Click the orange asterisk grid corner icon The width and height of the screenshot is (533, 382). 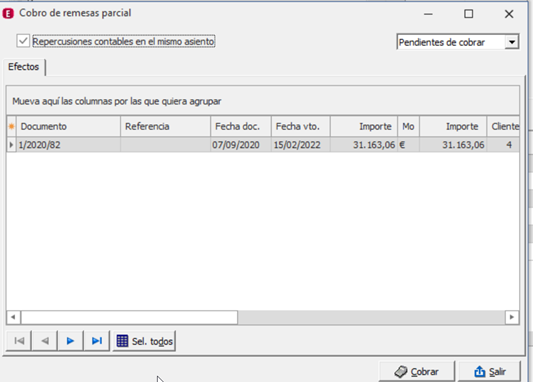pos(12,126)
